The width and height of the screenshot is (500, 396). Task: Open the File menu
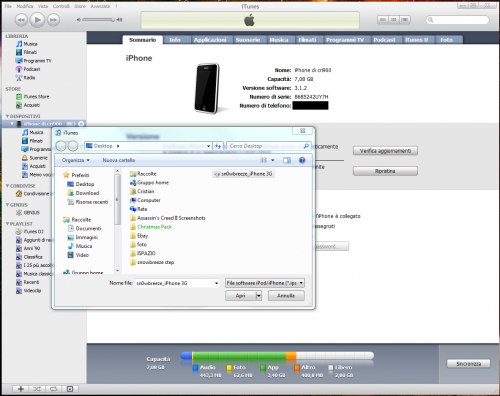(x=8, y=6)
